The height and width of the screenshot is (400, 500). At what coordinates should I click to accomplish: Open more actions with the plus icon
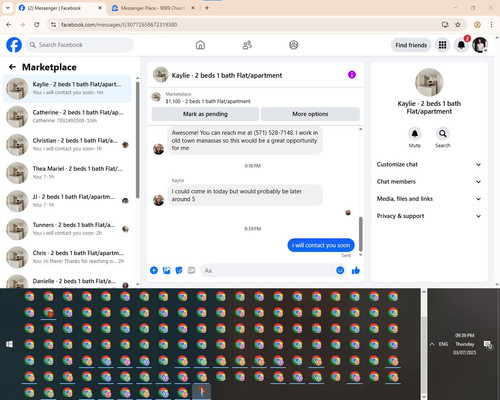click(154, 270)
